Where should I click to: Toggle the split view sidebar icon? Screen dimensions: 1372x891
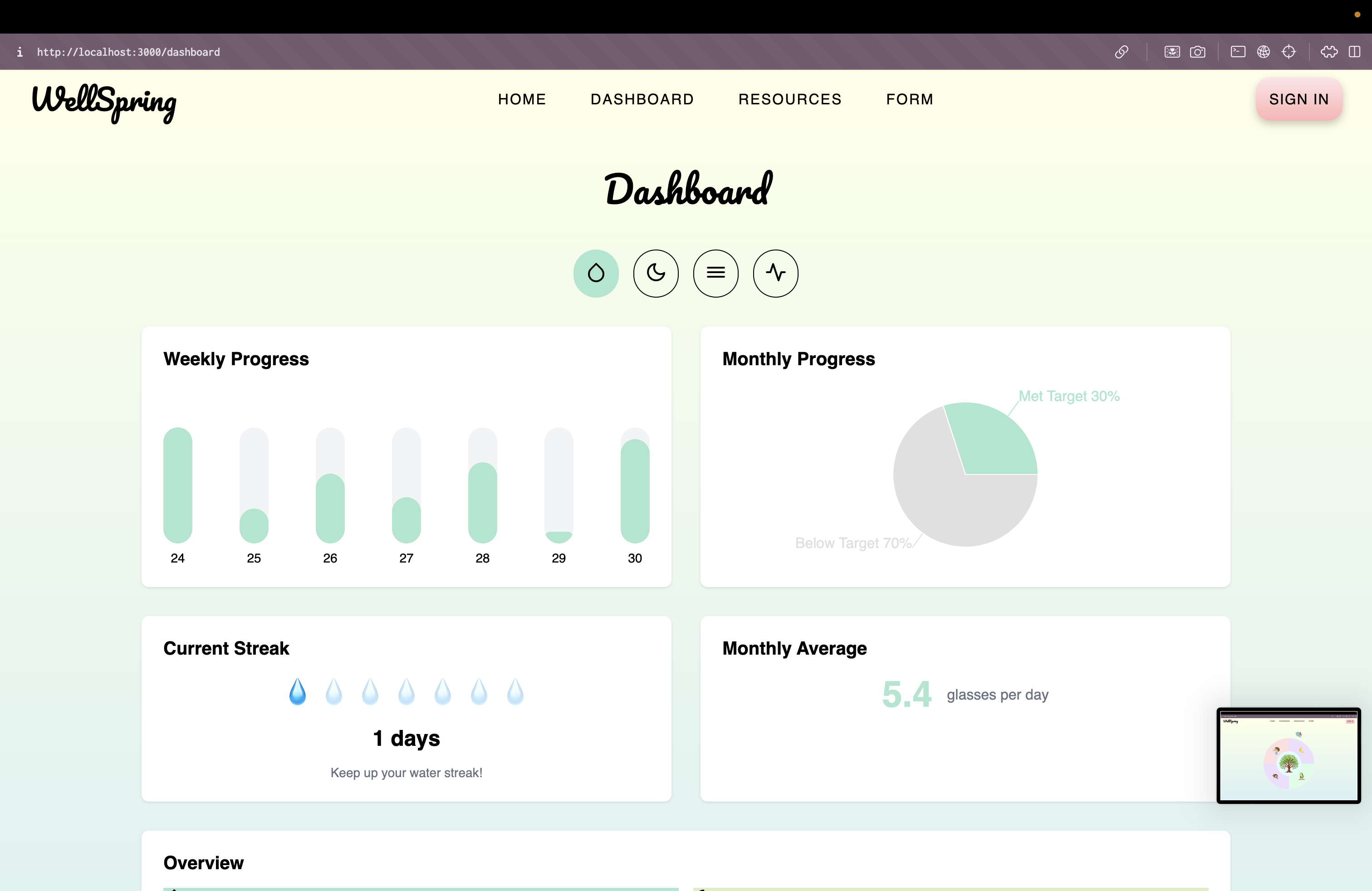pyautogui.click(x=1354, y=52)
